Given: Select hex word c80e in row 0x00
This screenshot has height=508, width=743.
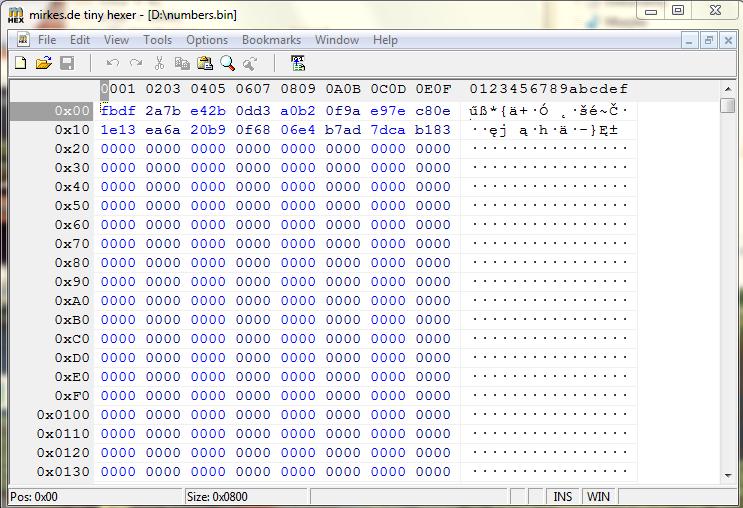Looking at the screenshot, I should point(433,111).
